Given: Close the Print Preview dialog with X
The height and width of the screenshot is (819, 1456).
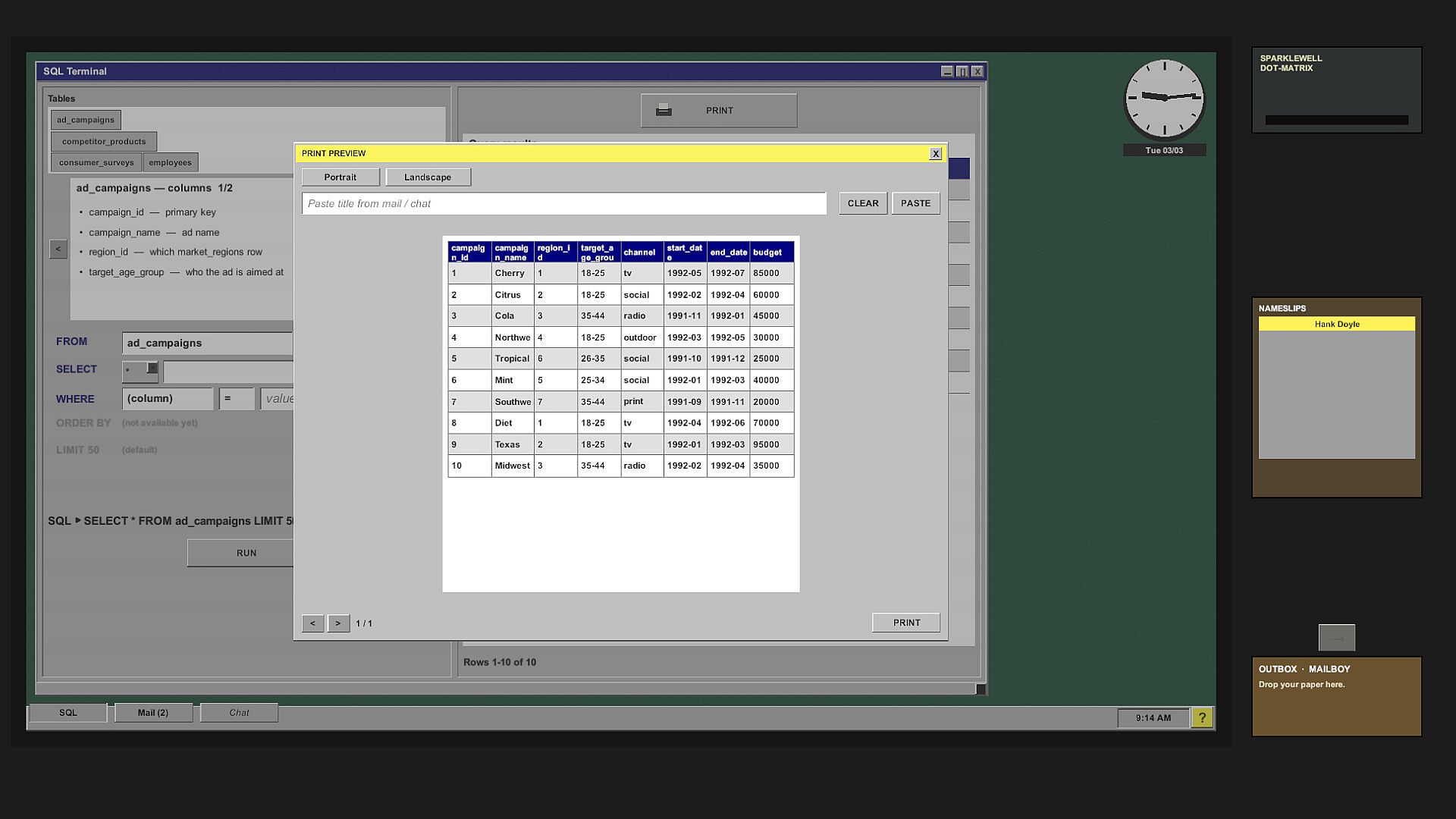Looking at the screenshot, I should point(935,153).
